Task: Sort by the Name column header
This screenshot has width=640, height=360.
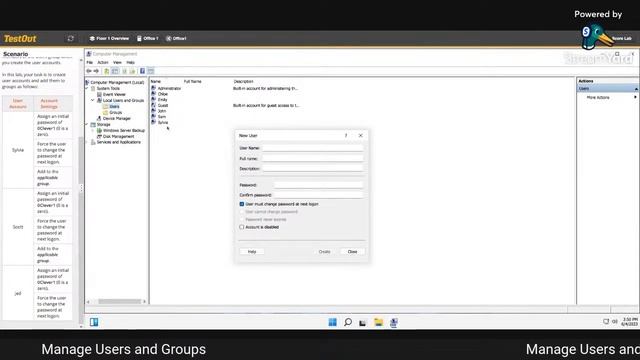Action: tap(156, 81)
